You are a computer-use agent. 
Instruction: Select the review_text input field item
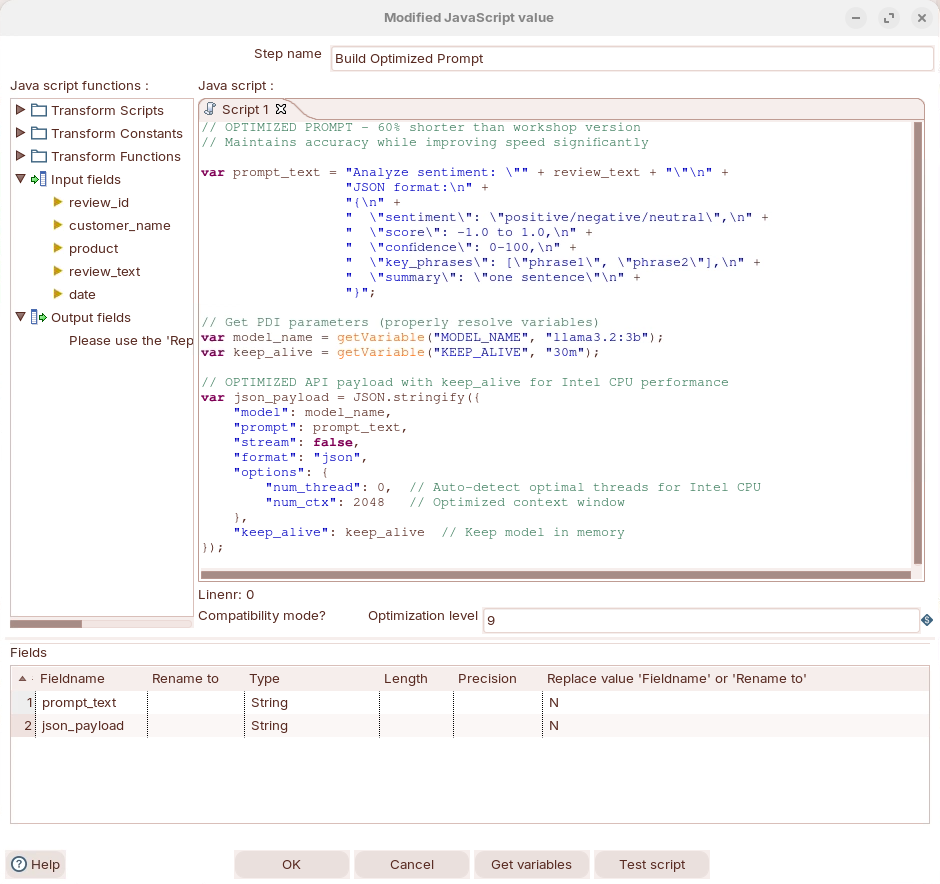[x=104, y=271]
